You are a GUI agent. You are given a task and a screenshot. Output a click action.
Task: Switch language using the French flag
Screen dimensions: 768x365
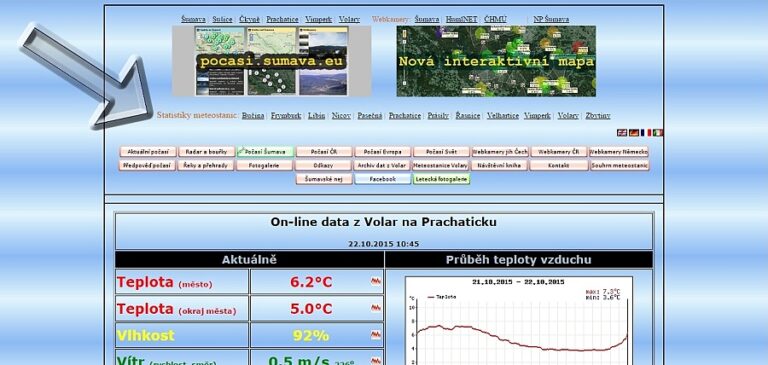pyautogui.click(x=646, y=133)
